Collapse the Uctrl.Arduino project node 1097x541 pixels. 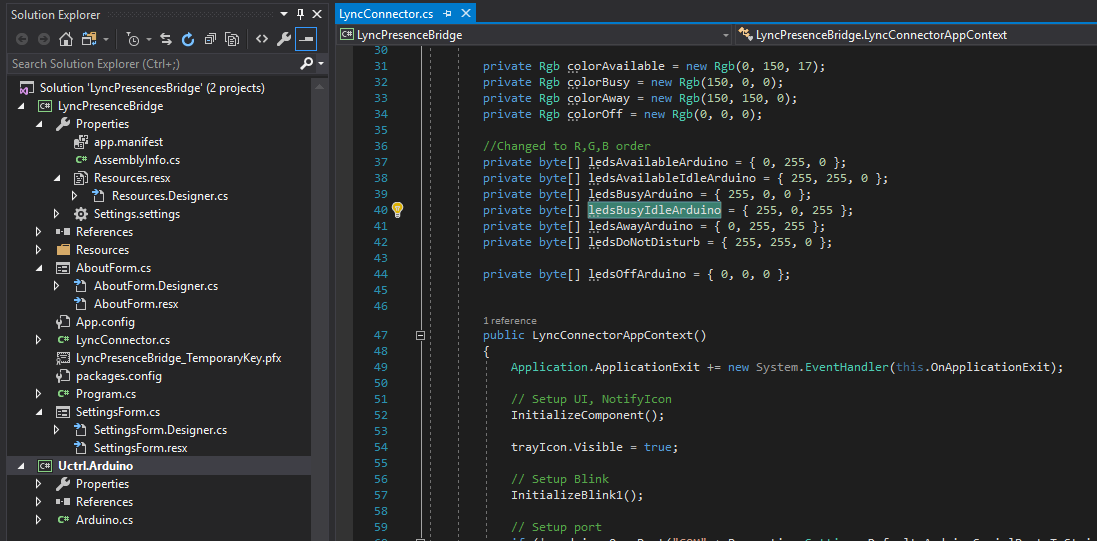(x=21, y=466)
